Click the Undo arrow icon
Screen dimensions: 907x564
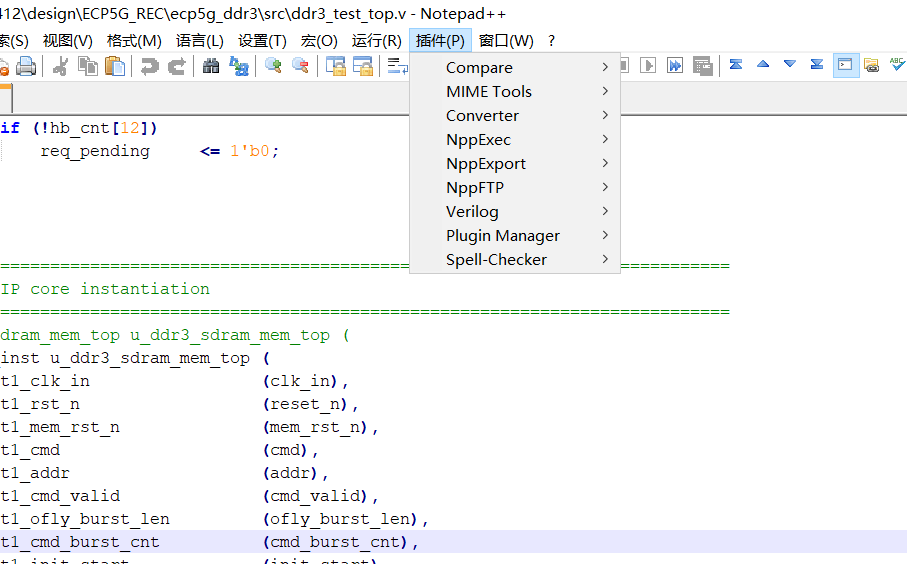(x=149, y=66)
